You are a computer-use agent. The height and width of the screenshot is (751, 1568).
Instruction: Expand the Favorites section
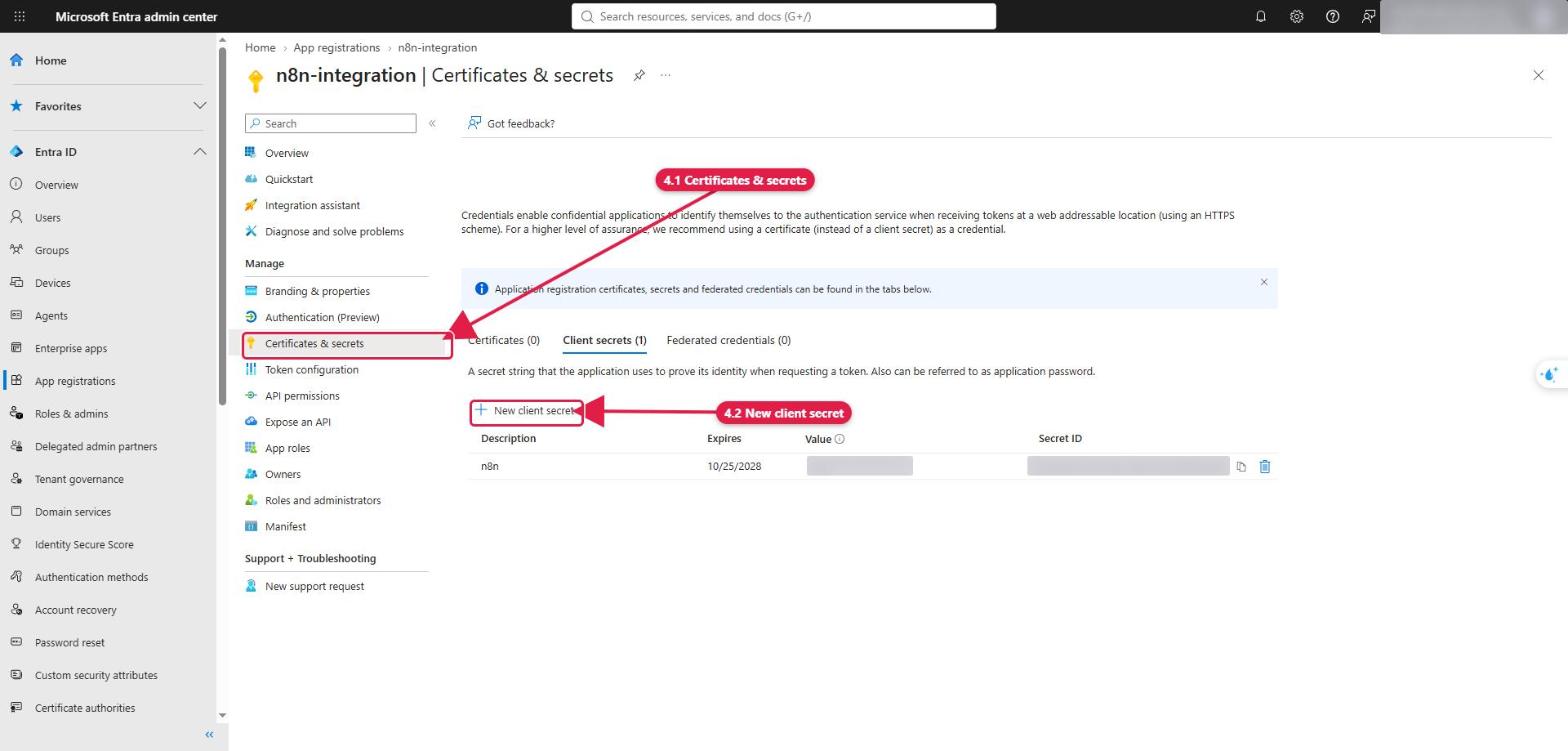tap(199, 106)
